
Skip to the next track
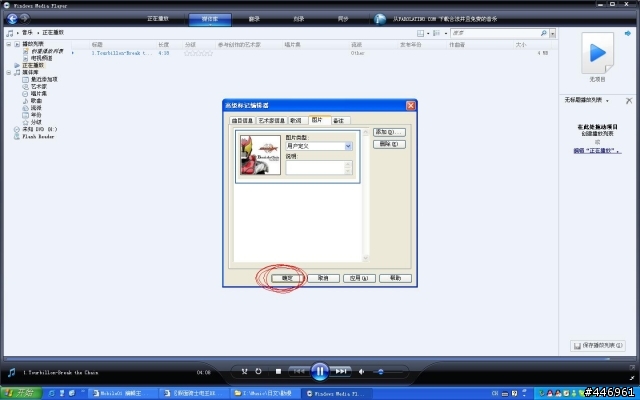(341, 371)
